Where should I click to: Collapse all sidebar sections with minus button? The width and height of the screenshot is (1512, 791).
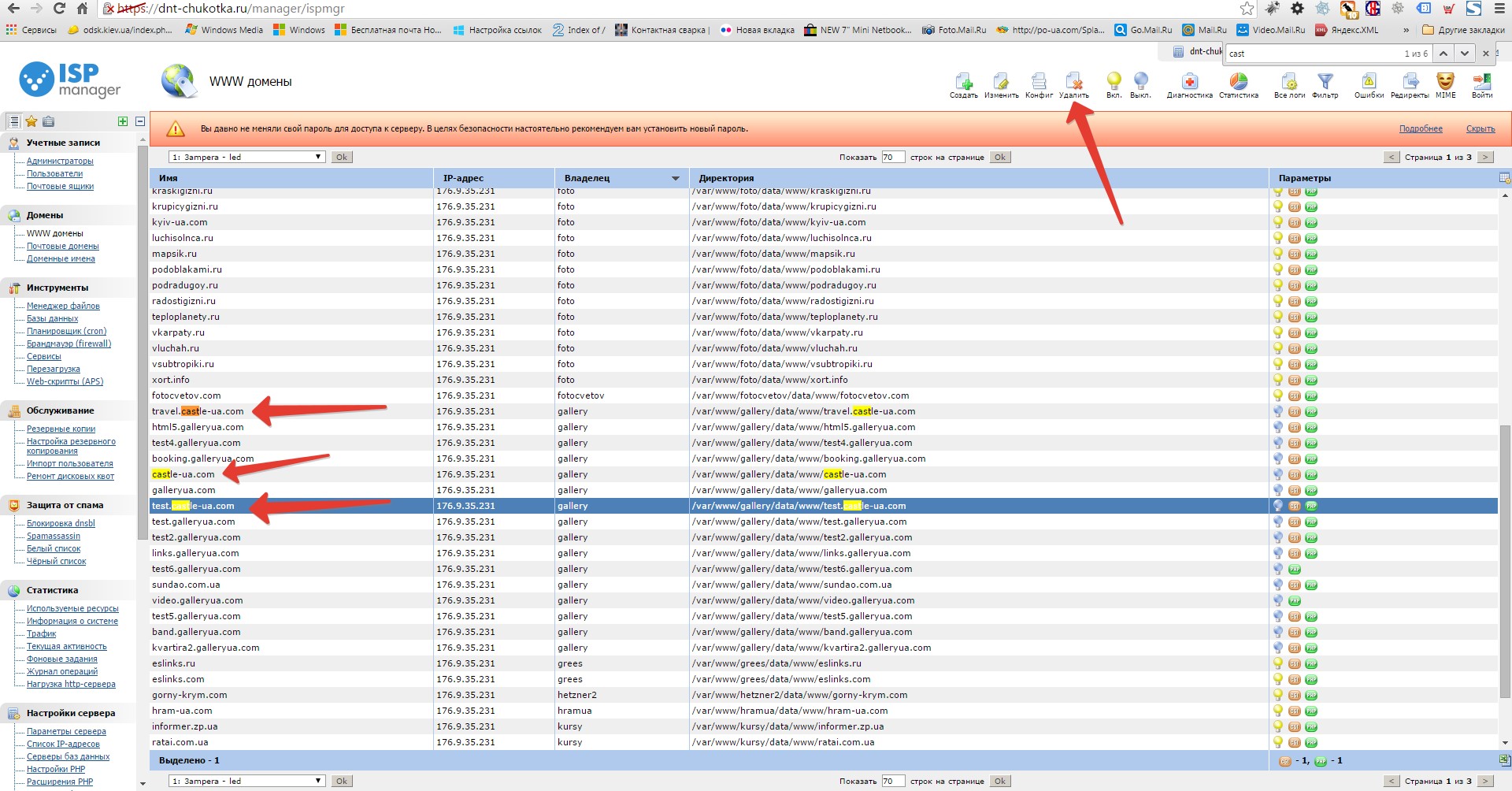pos(140,121)
